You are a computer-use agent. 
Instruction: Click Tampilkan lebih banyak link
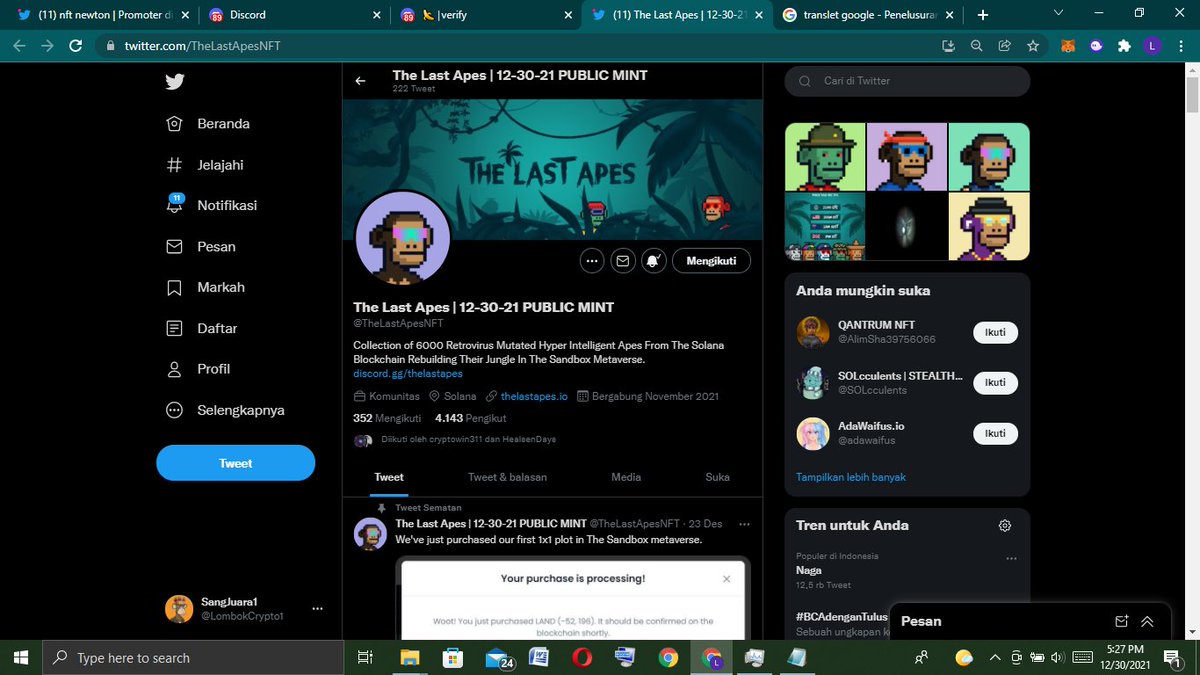tap(851, 477)
